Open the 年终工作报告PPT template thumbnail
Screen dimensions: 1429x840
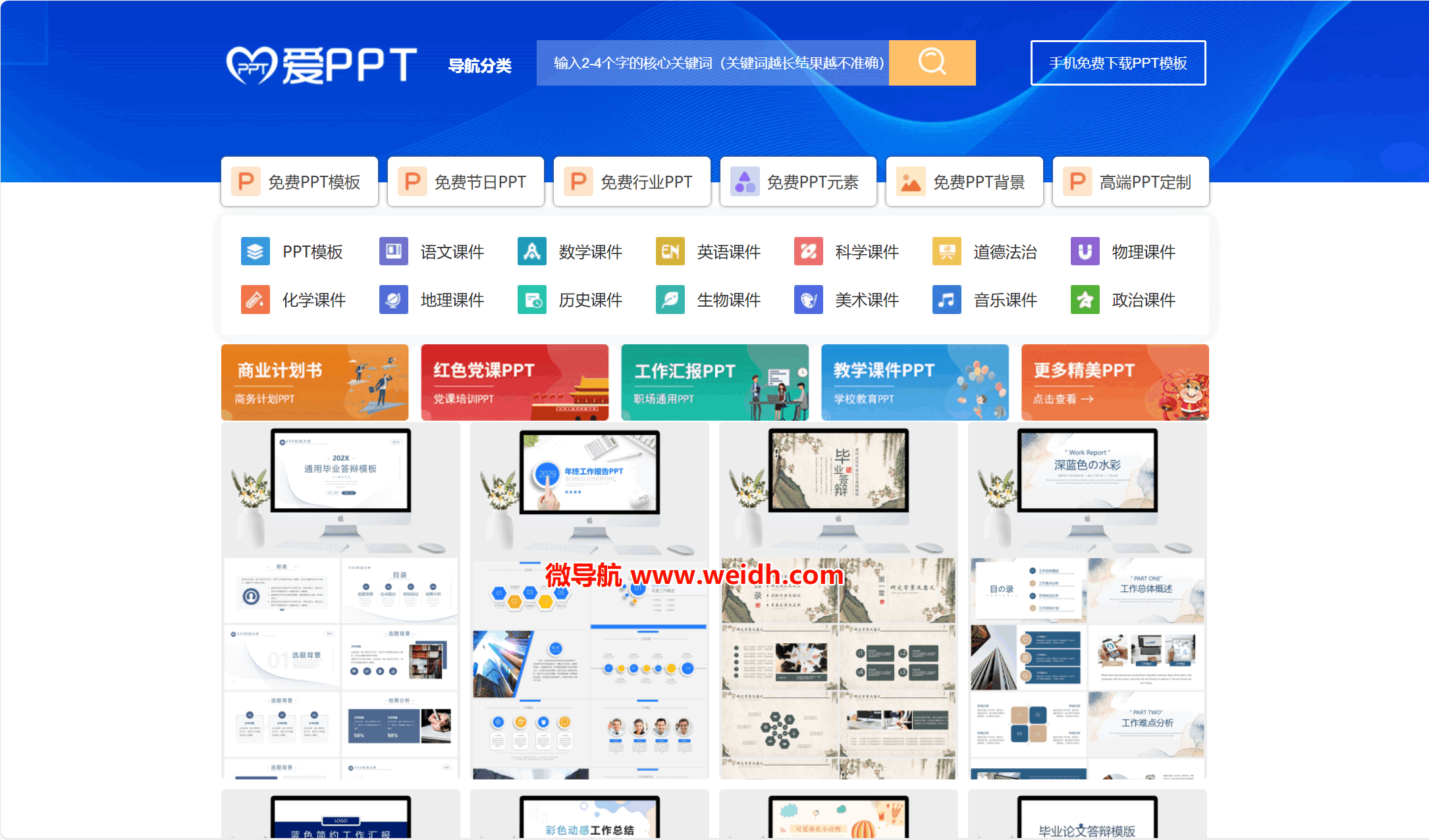tap(589, 601)
